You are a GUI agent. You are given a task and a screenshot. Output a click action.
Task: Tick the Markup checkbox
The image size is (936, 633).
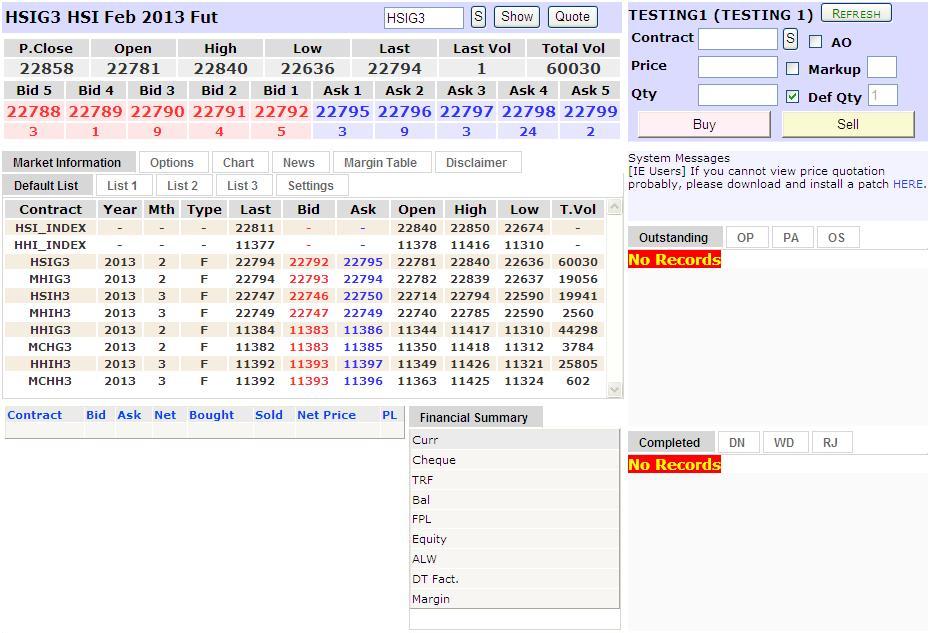(x=793, y=69)
